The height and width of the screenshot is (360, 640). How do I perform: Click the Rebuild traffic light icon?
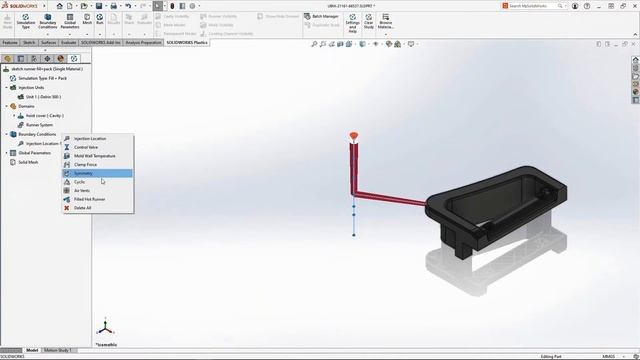click(x=172, y=6)
